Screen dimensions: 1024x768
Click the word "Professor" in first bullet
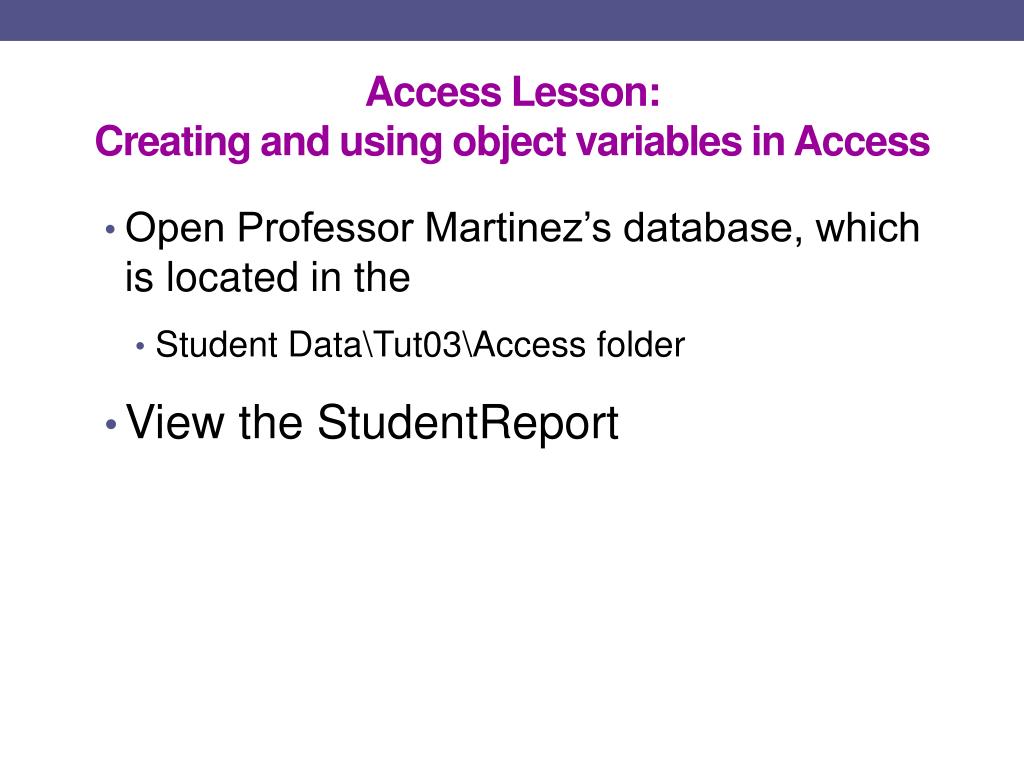(325, 228)
